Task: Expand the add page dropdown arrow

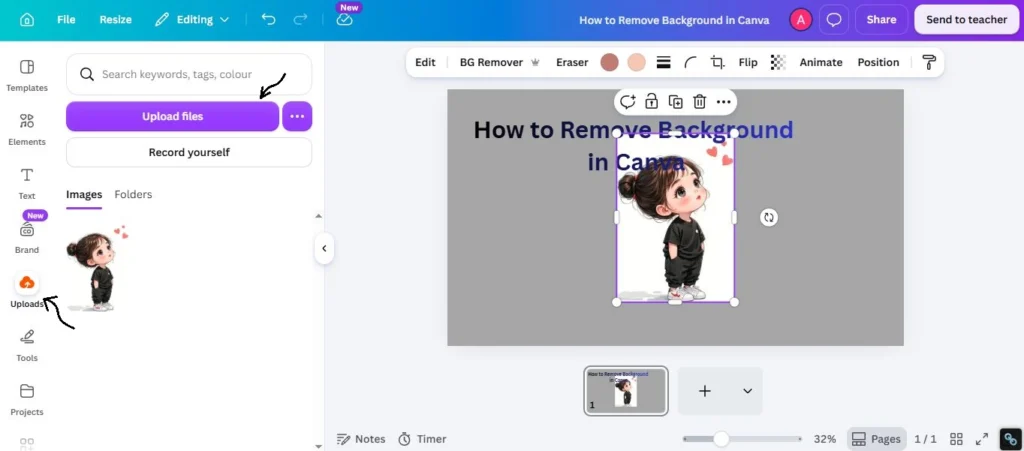Action: pos(748,391)
